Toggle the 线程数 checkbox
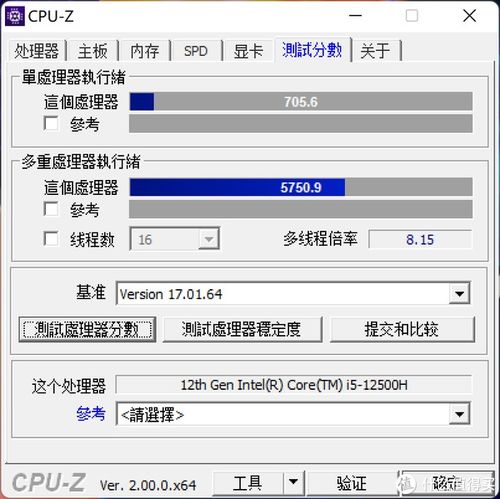The height and width of the screenshot is (499, 500). point(51,239)
